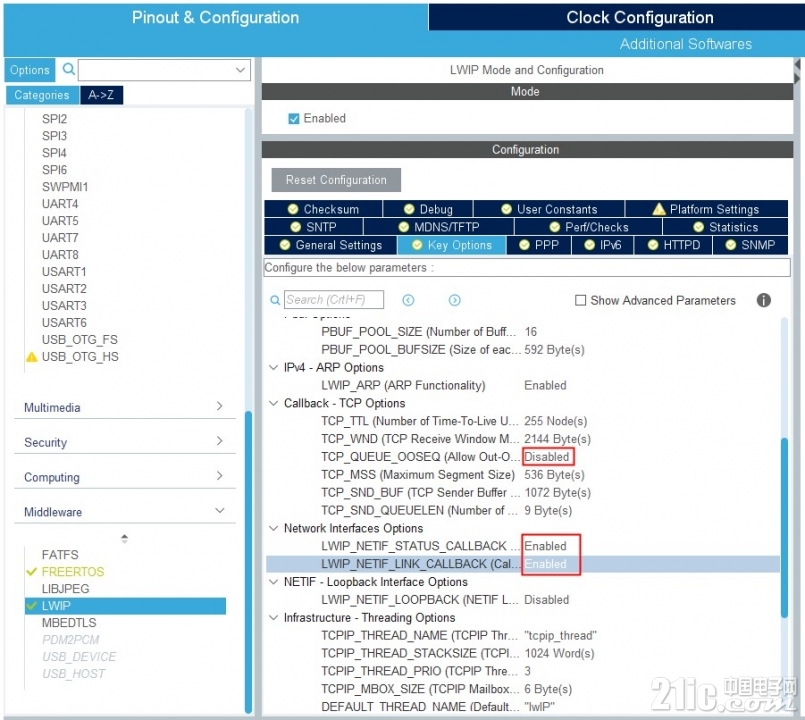
Task: Click the parameter search magnifier icon
Action: pyautogui.click(x=275, y=300)
